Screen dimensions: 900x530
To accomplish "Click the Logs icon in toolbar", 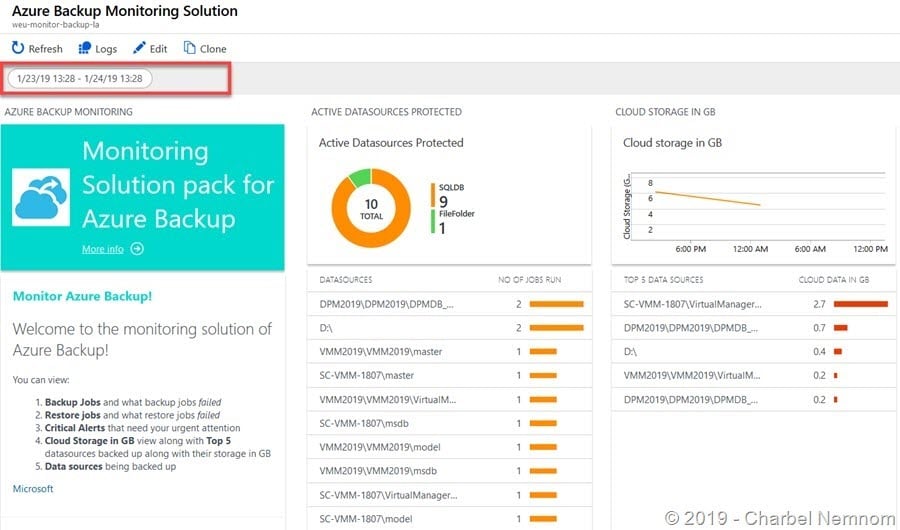I will pyautogui.click(x=84, y=48).
